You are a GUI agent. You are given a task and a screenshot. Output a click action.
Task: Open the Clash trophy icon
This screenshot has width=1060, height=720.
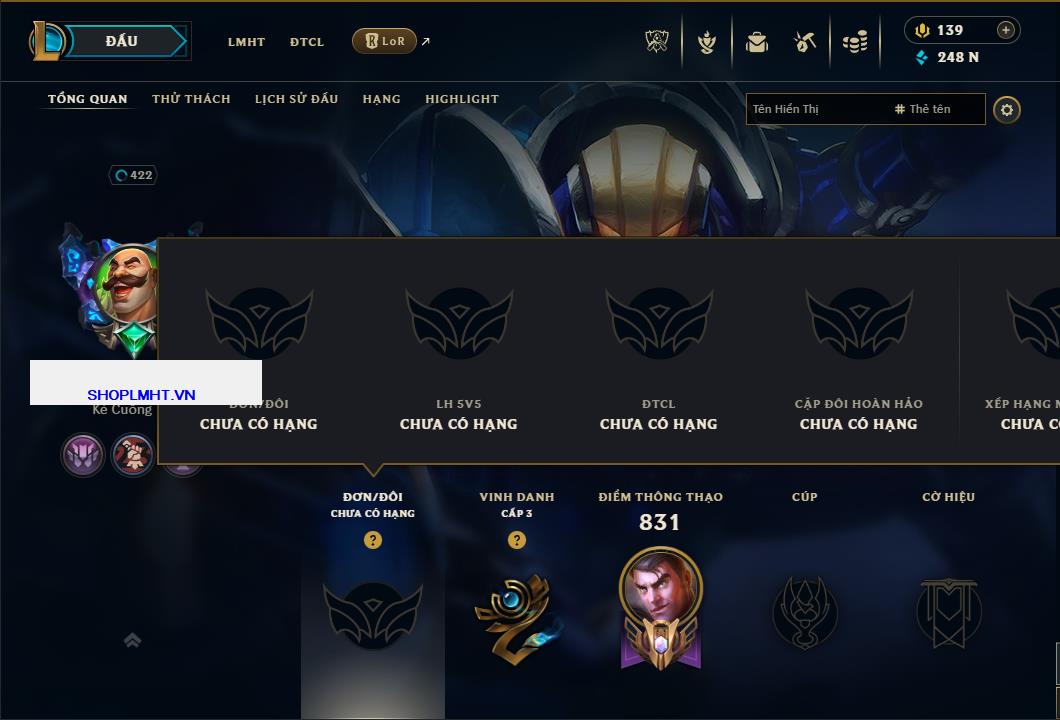click(656, 42)
